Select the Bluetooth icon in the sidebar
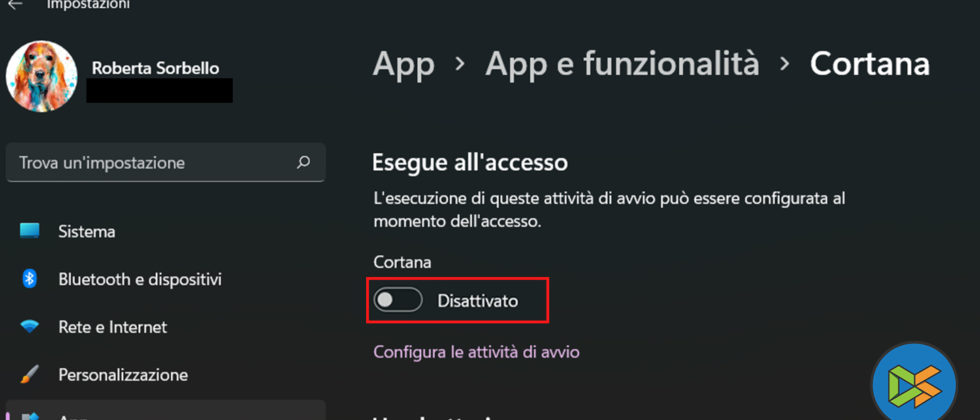 (x=30, y=279)
